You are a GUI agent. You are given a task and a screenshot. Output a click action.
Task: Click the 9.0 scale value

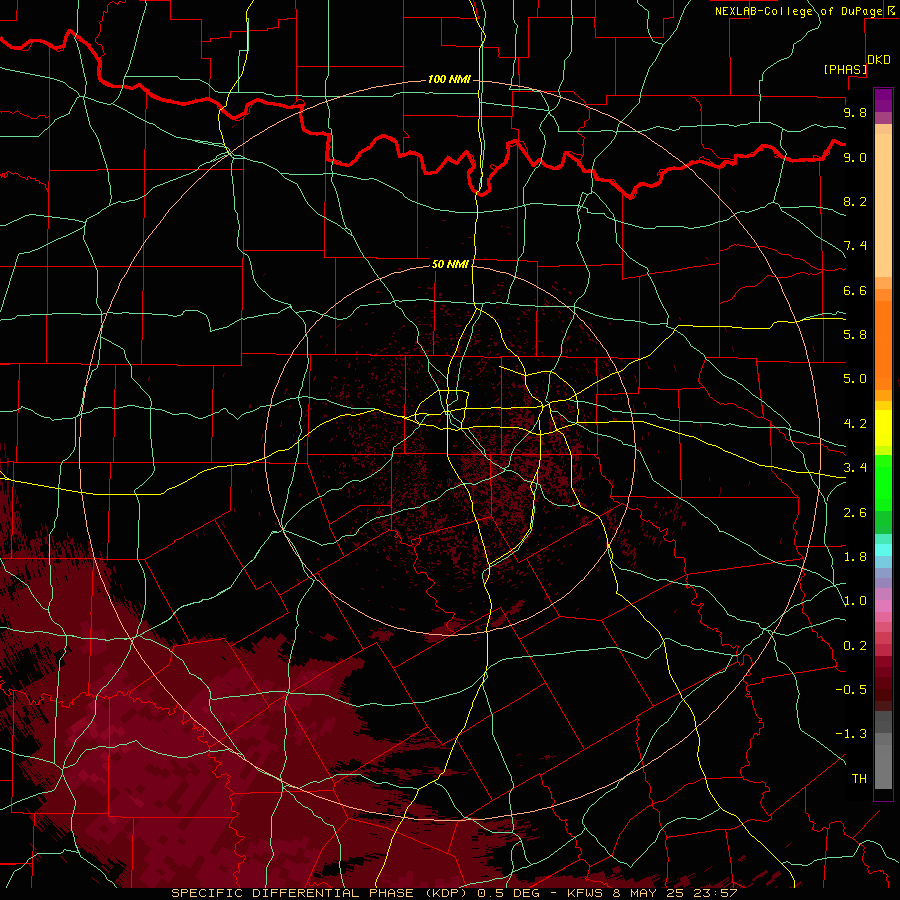(855, 157)
